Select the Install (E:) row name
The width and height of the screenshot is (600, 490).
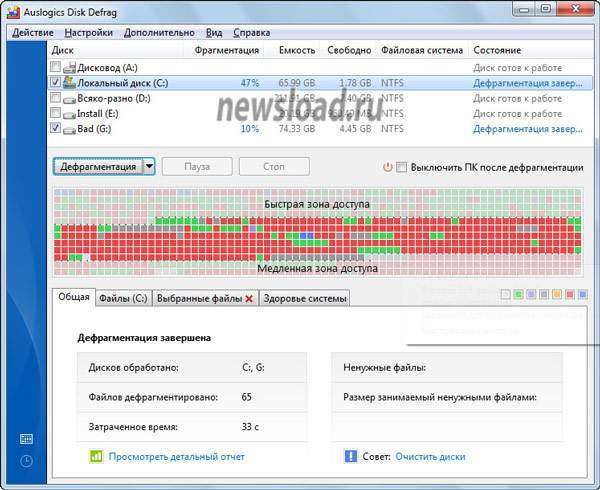click(x=98, y=114)
